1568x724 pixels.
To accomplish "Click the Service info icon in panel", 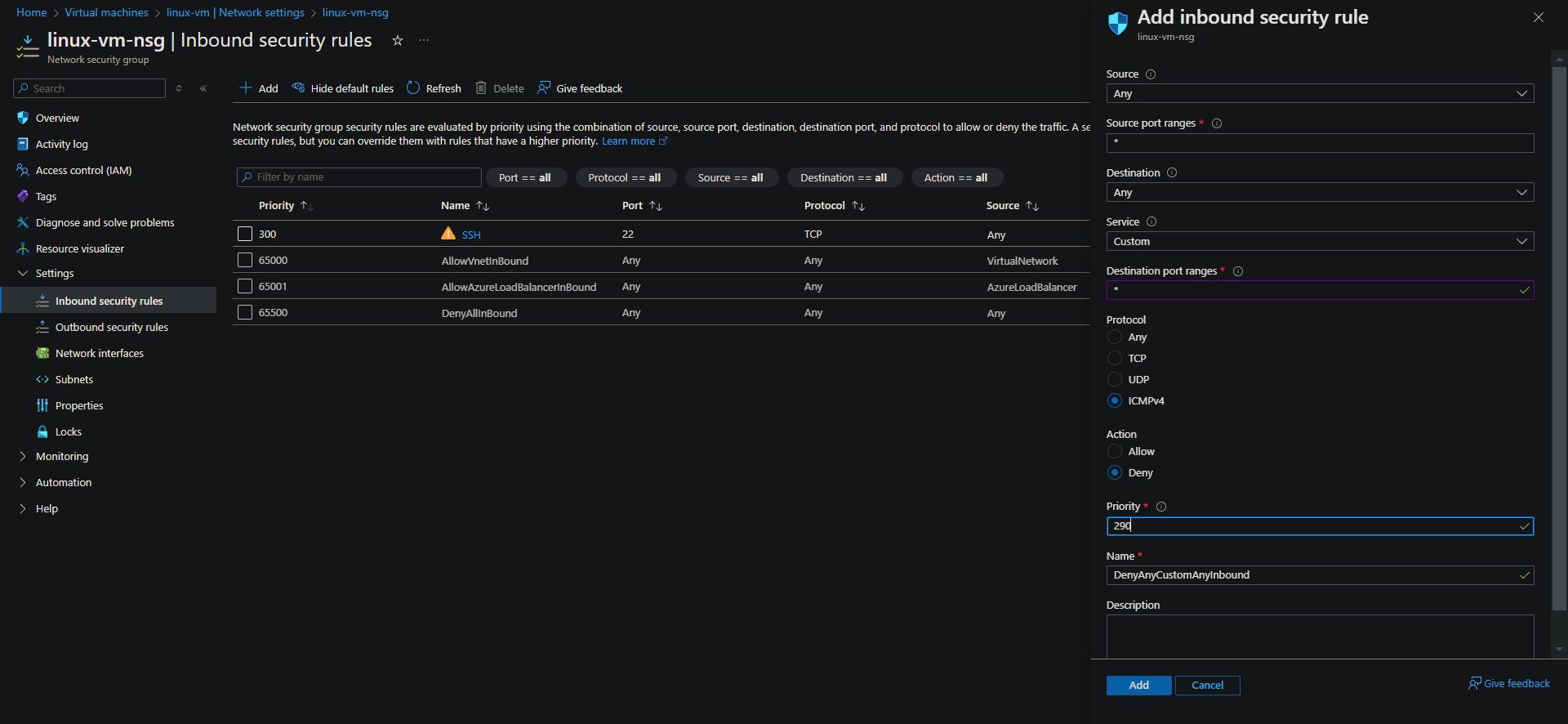I will coord(1151,221).
